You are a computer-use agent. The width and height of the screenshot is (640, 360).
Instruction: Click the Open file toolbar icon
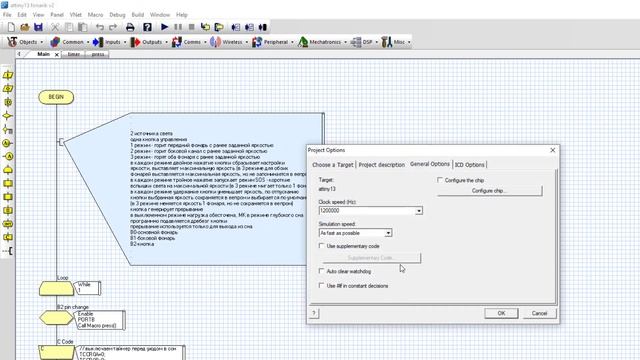25,27
